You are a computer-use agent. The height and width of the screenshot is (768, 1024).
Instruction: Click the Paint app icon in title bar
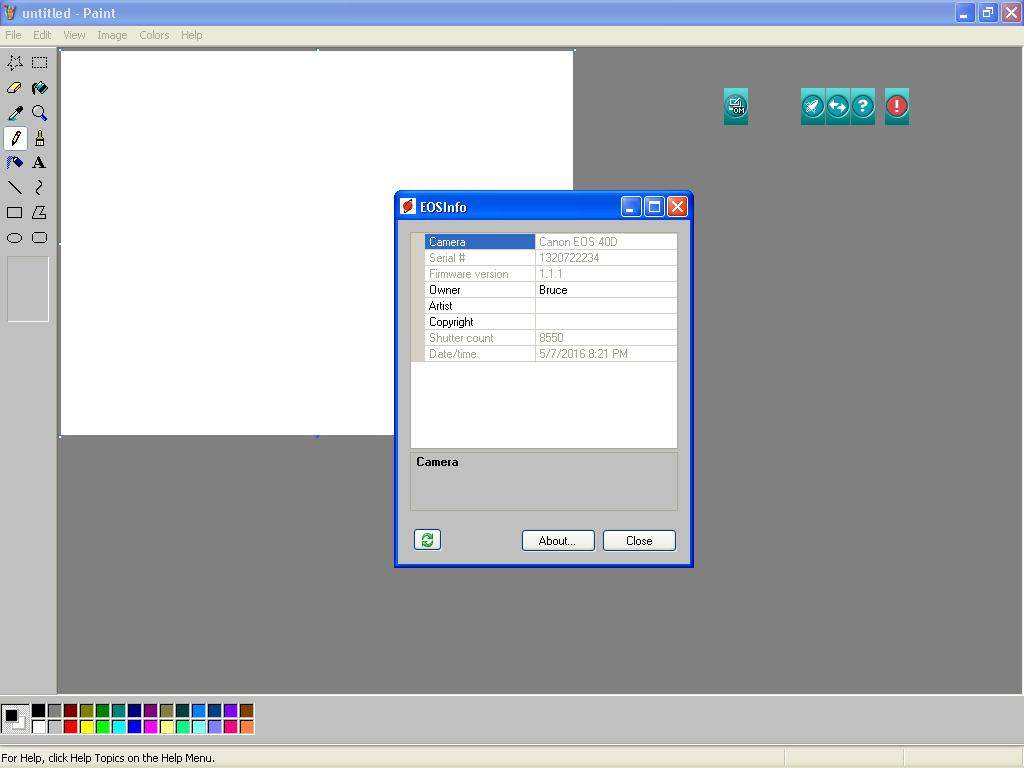coord(10,12)
